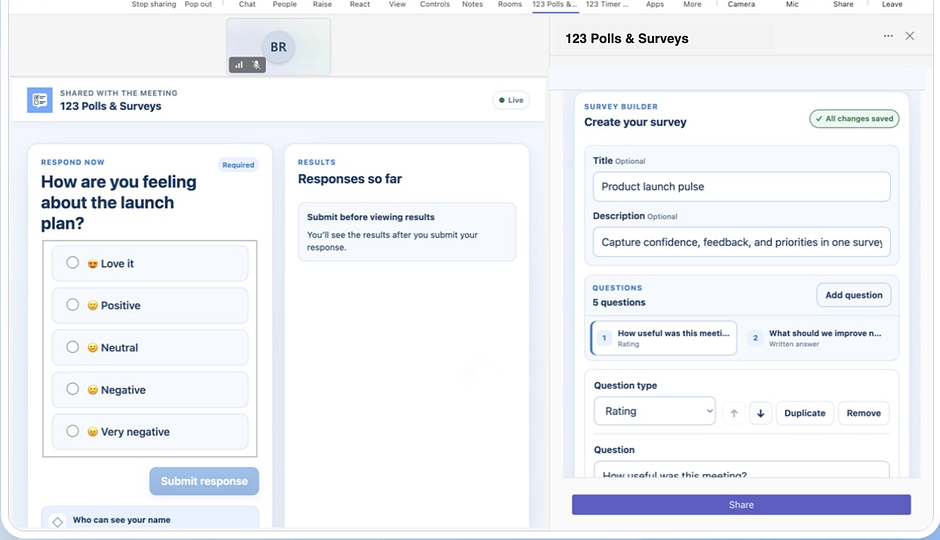Screen dimensions: 940x540
Task: Click the muted microphone icon on BR tile
Action: tap(256, 65)
